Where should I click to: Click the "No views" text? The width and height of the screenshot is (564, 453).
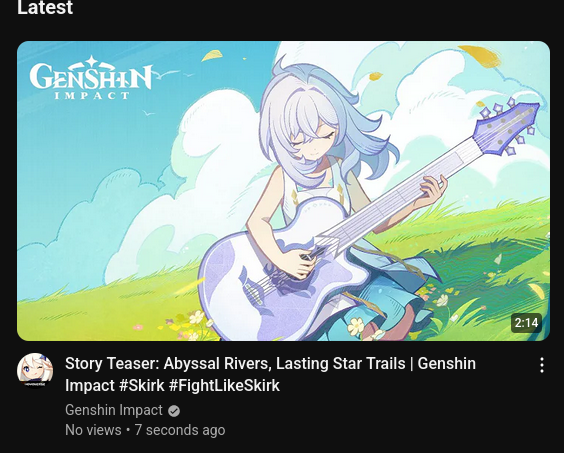click(x=94, y=430)
